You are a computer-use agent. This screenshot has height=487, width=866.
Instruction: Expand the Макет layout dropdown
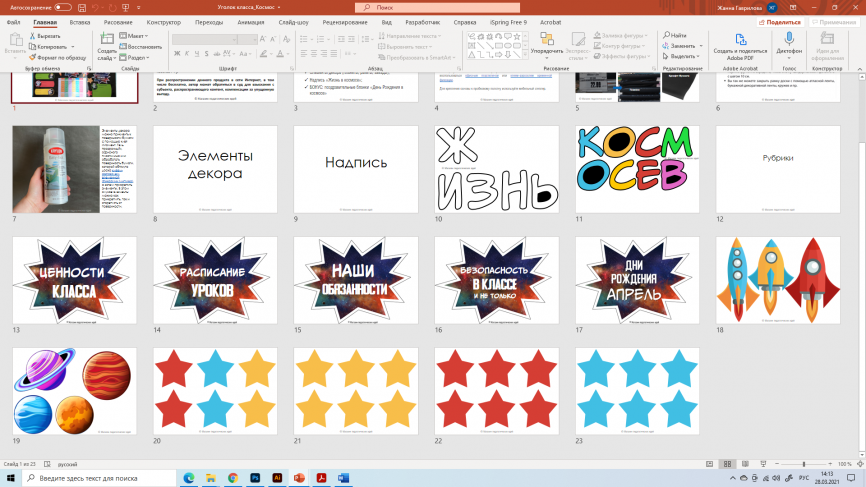[x=136, y=36]
